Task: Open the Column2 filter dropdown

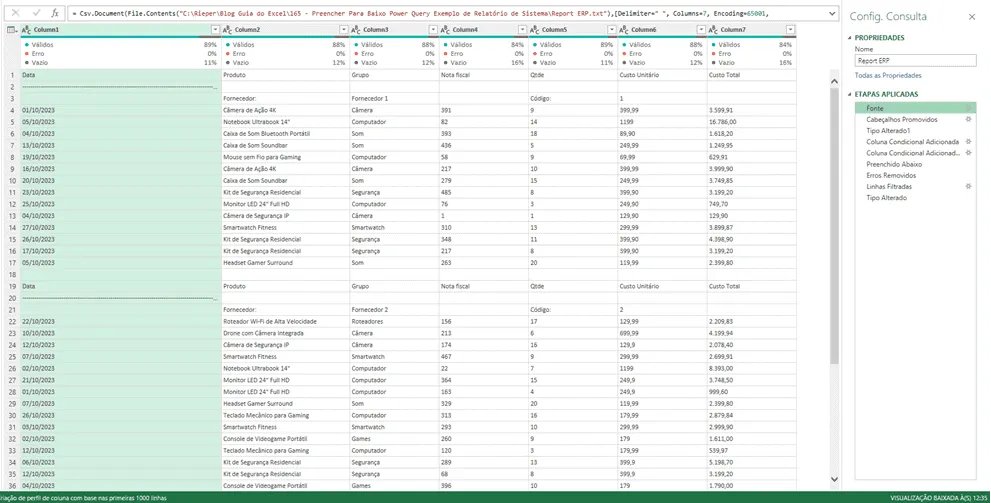Action: tap(344, 30)
